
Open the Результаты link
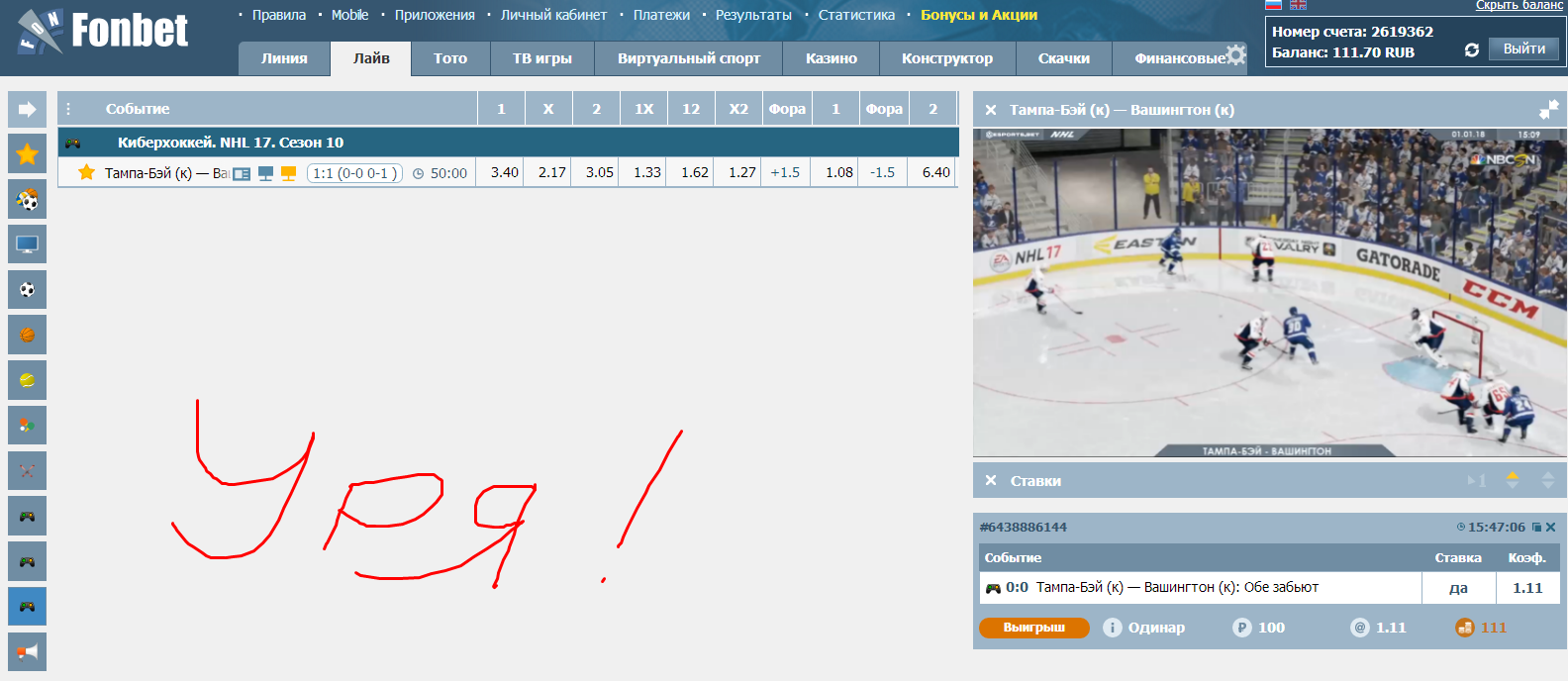point(753,15)
